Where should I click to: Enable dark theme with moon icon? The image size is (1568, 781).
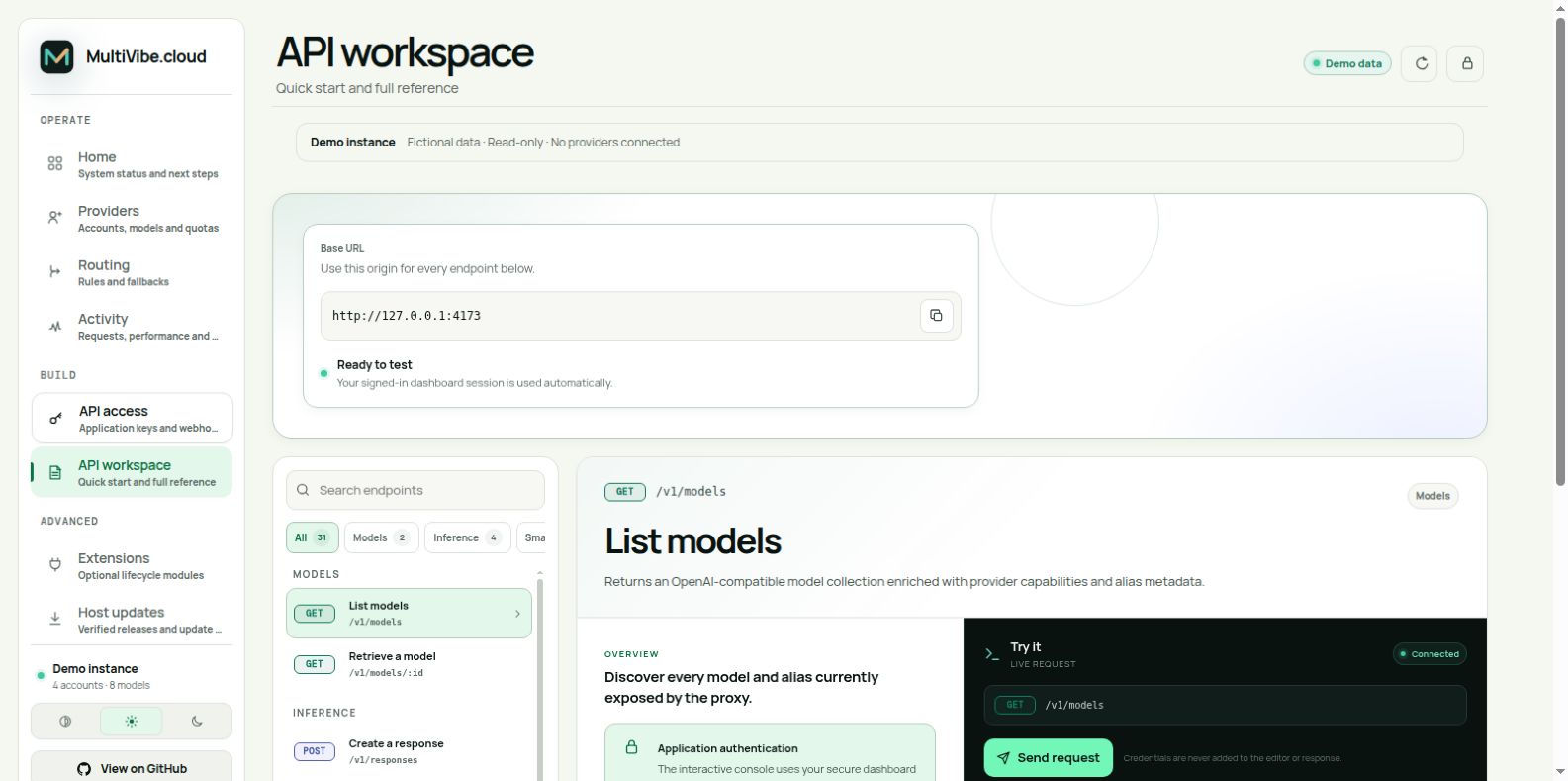coord(197,722)
